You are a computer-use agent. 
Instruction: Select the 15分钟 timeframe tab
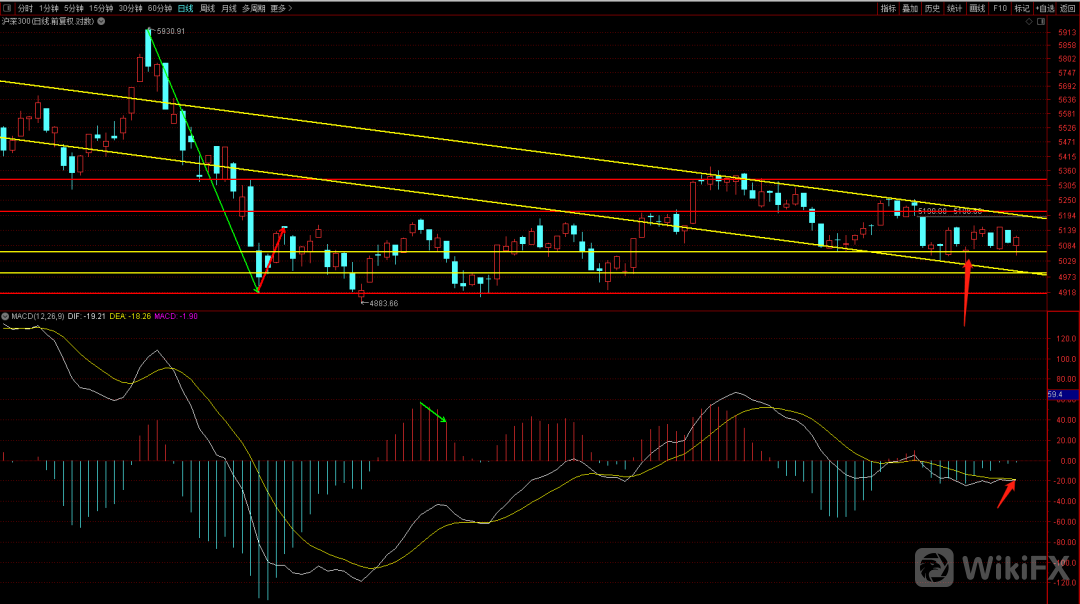101,8
